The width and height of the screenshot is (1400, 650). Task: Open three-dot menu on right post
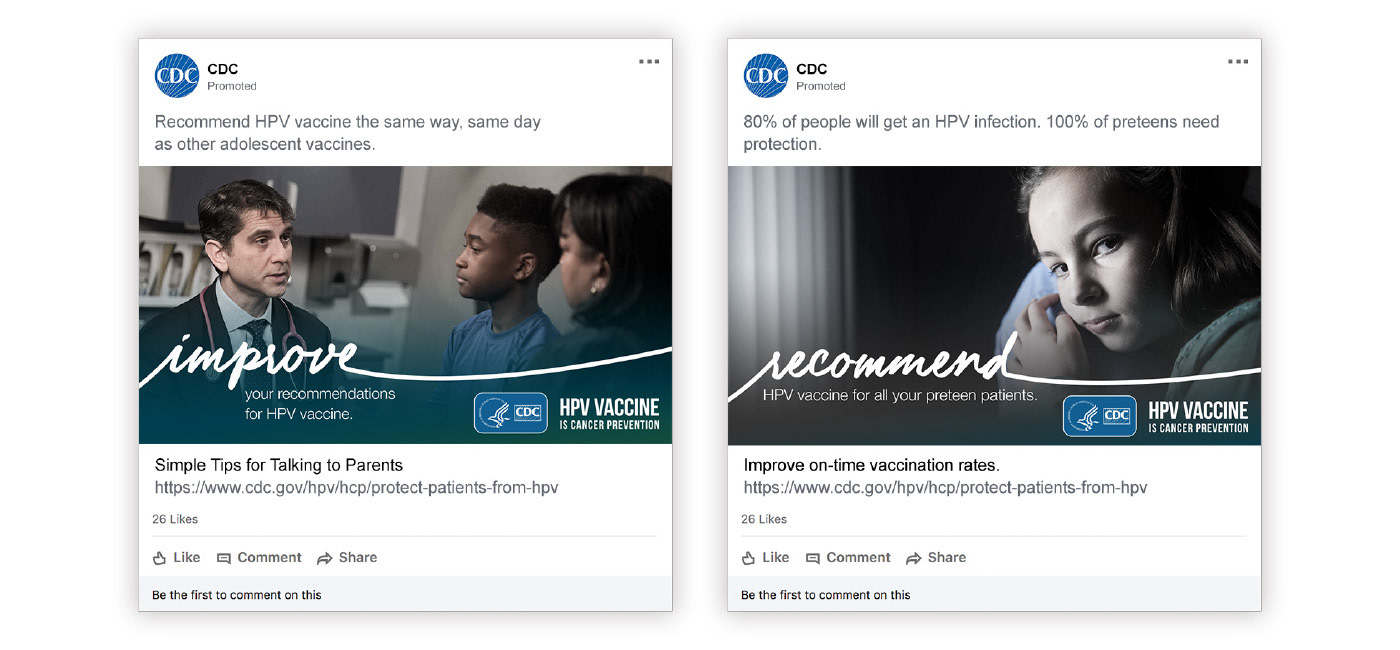click(1238, 62)
